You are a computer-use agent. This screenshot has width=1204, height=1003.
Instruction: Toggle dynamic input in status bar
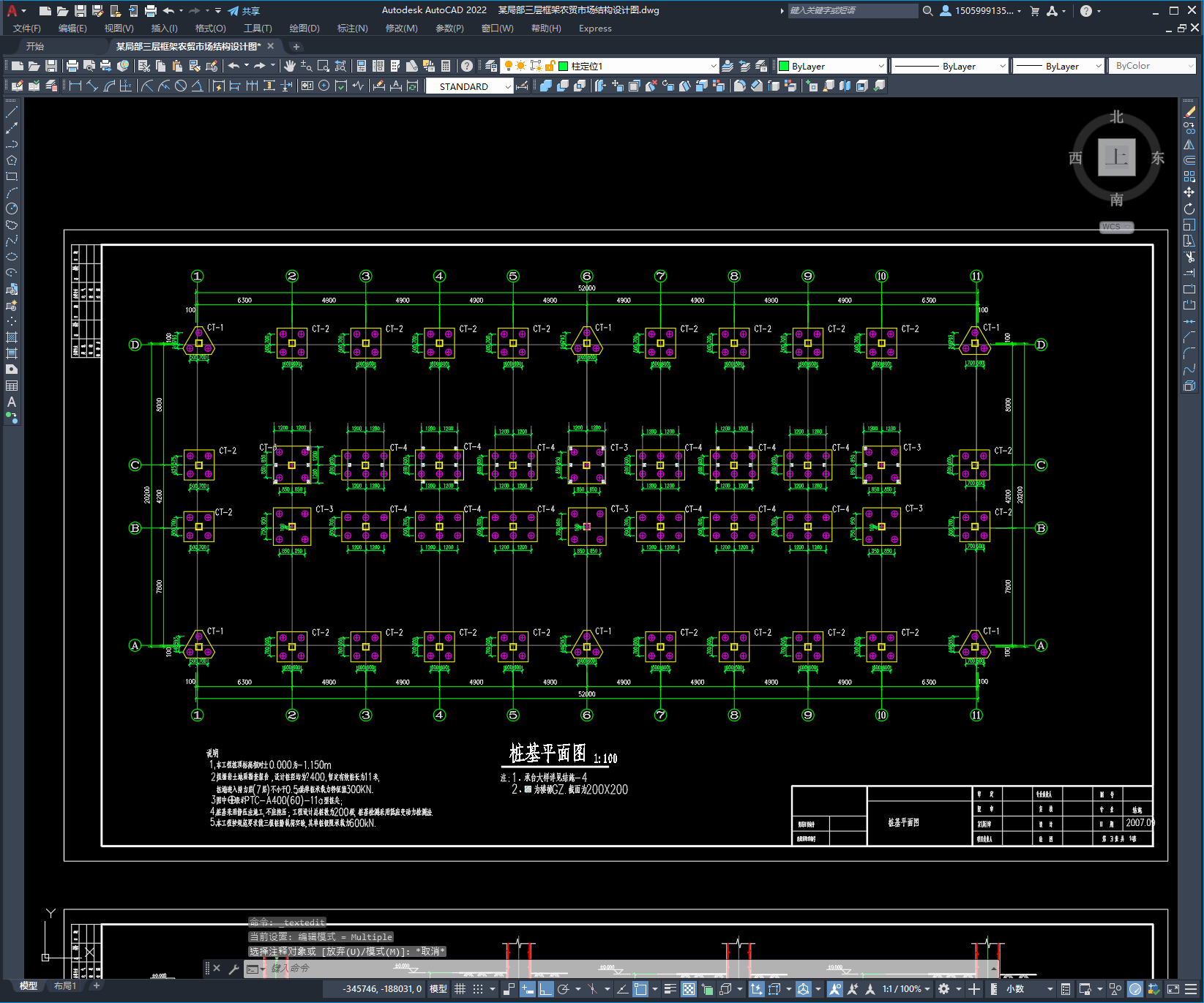click(528, 989)
